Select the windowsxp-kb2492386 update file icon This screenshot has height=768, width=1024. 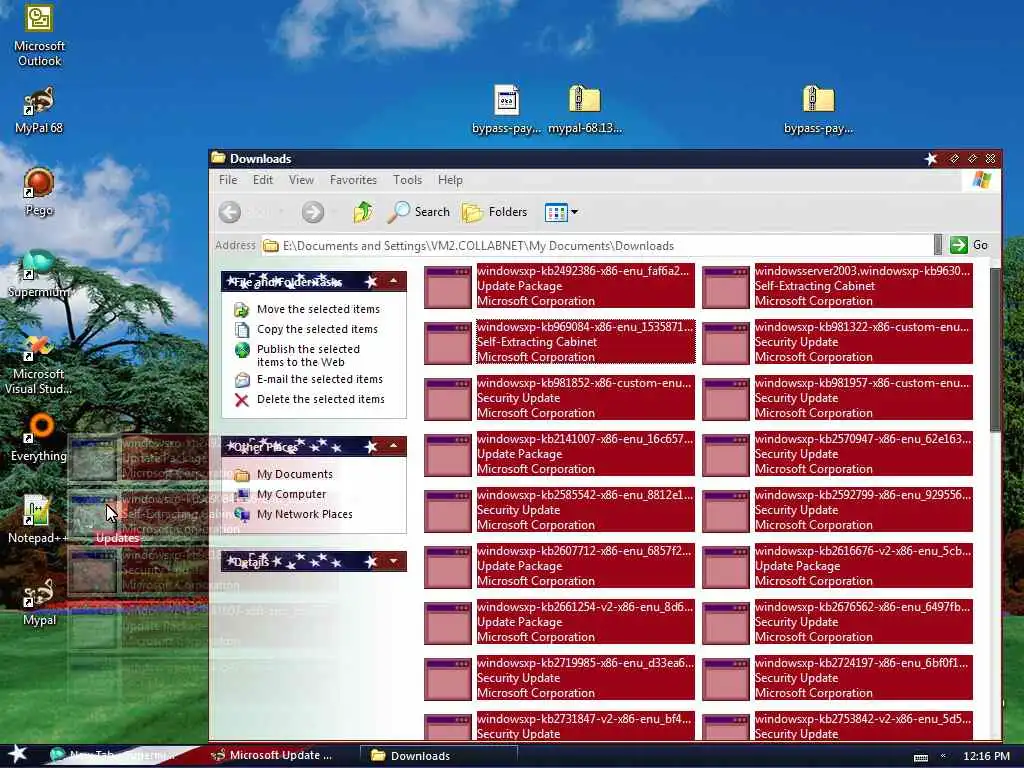pyautogui.click(x=447, y=287)
